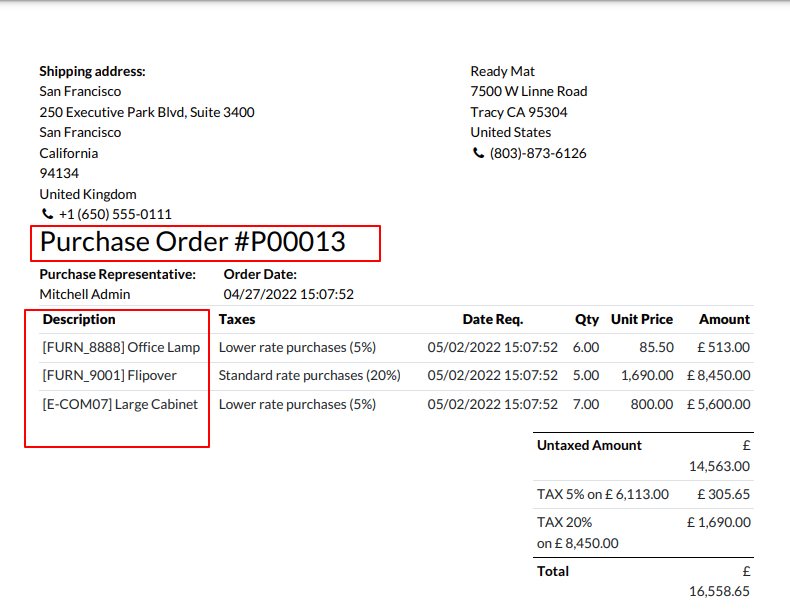The height and width of the screenshot is (612, 790).
Task: Click the vendor phone '(803)-873-6126'
Action: (x=538, y=153)
